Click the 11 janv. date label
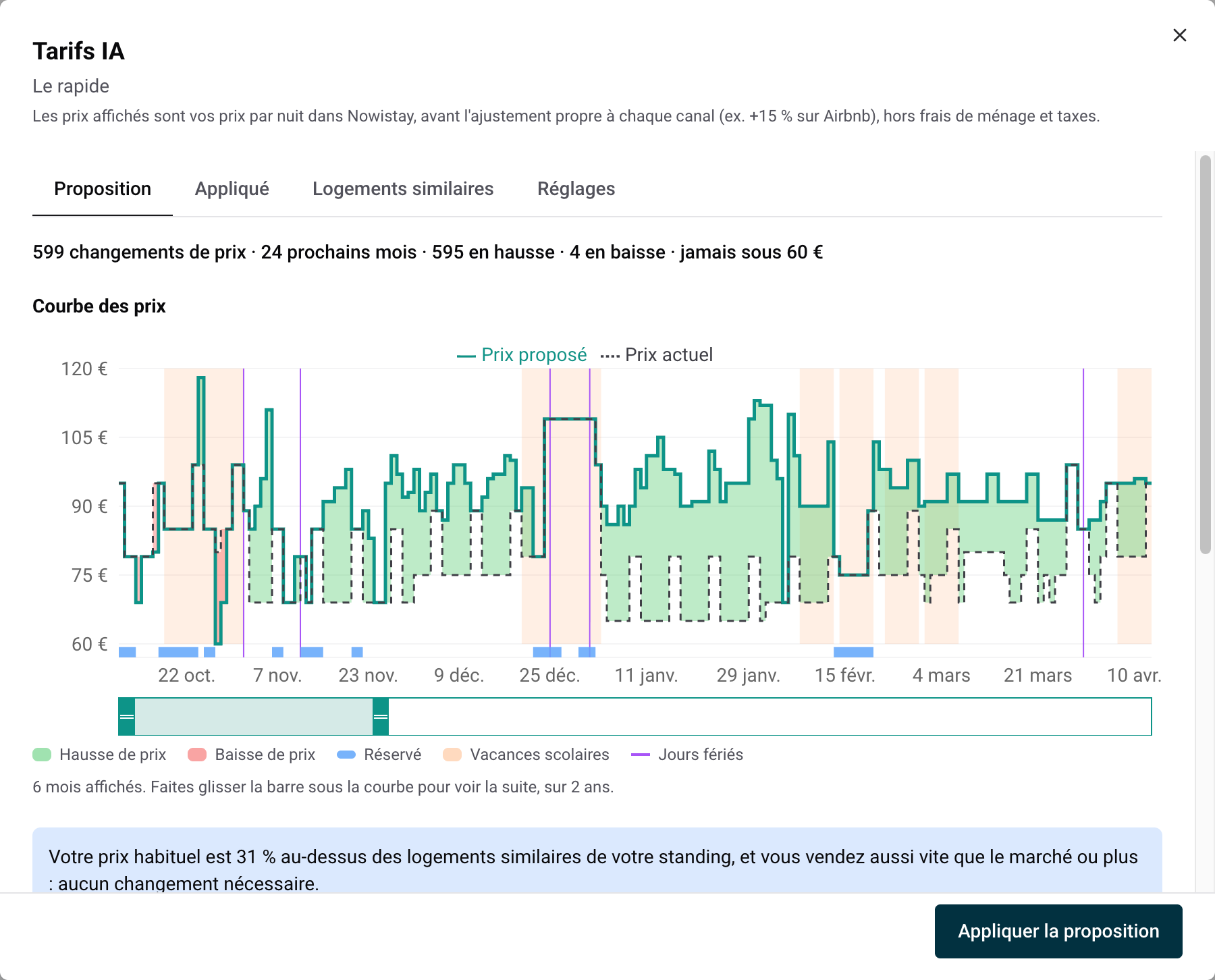This screenshot has height=980, width=1215. [x=646, y=676]
